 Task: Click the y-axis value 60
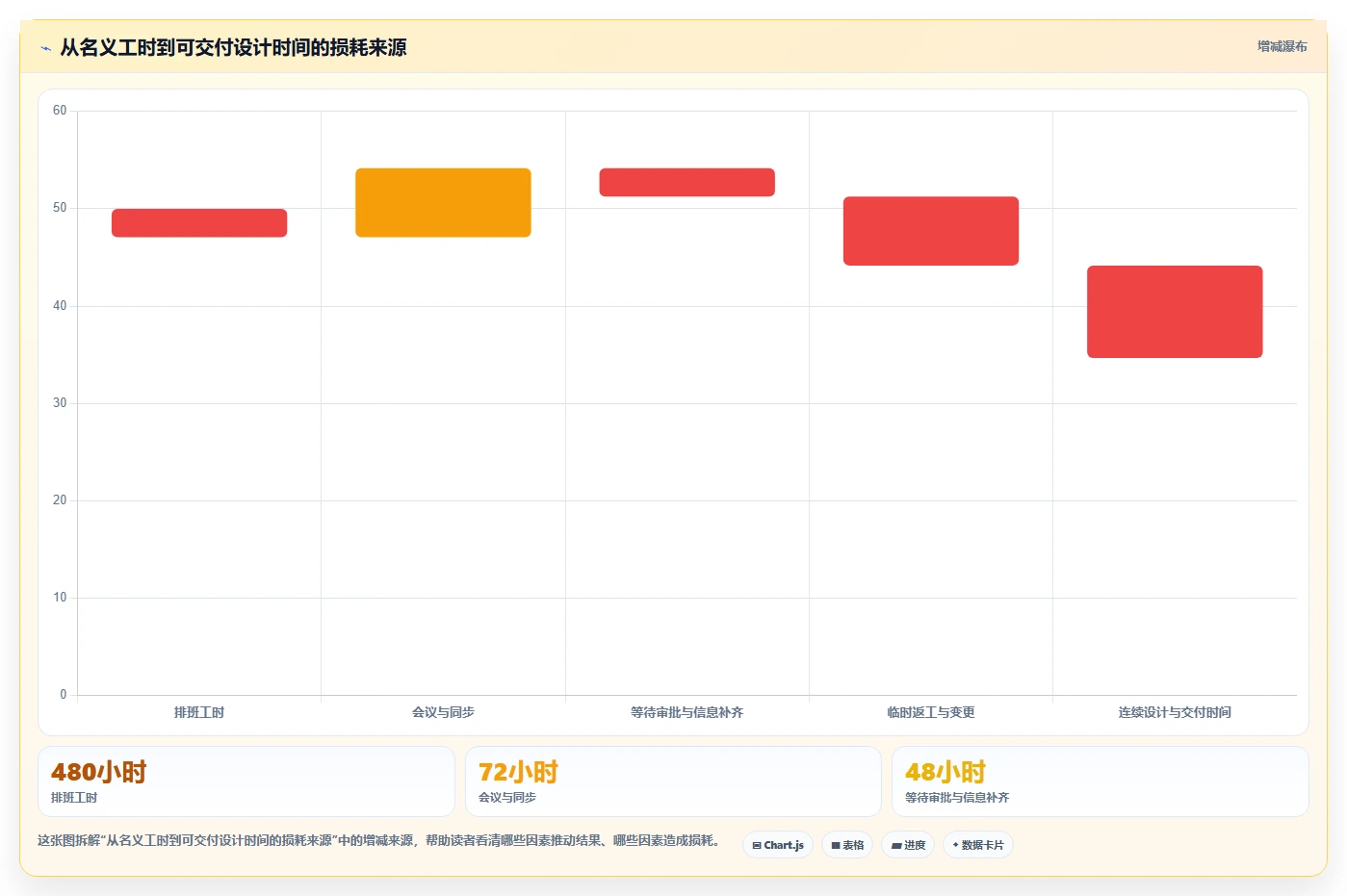click(x=60, y=111)
